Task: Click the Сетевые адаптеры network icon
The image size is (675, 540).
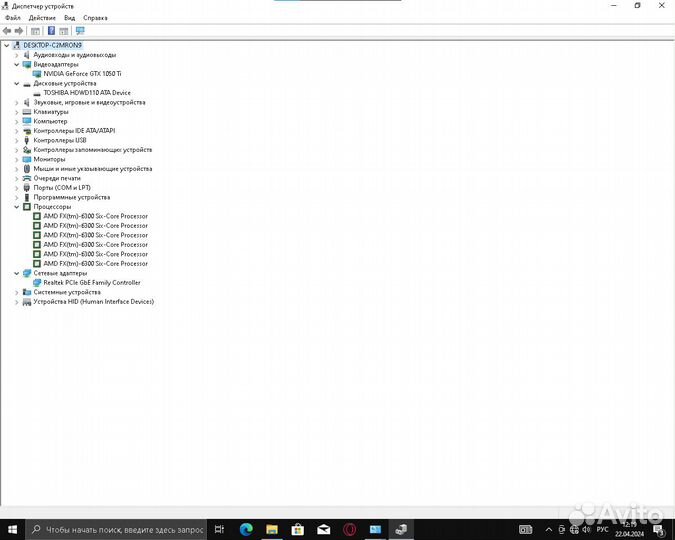Action: click(27, 273)
